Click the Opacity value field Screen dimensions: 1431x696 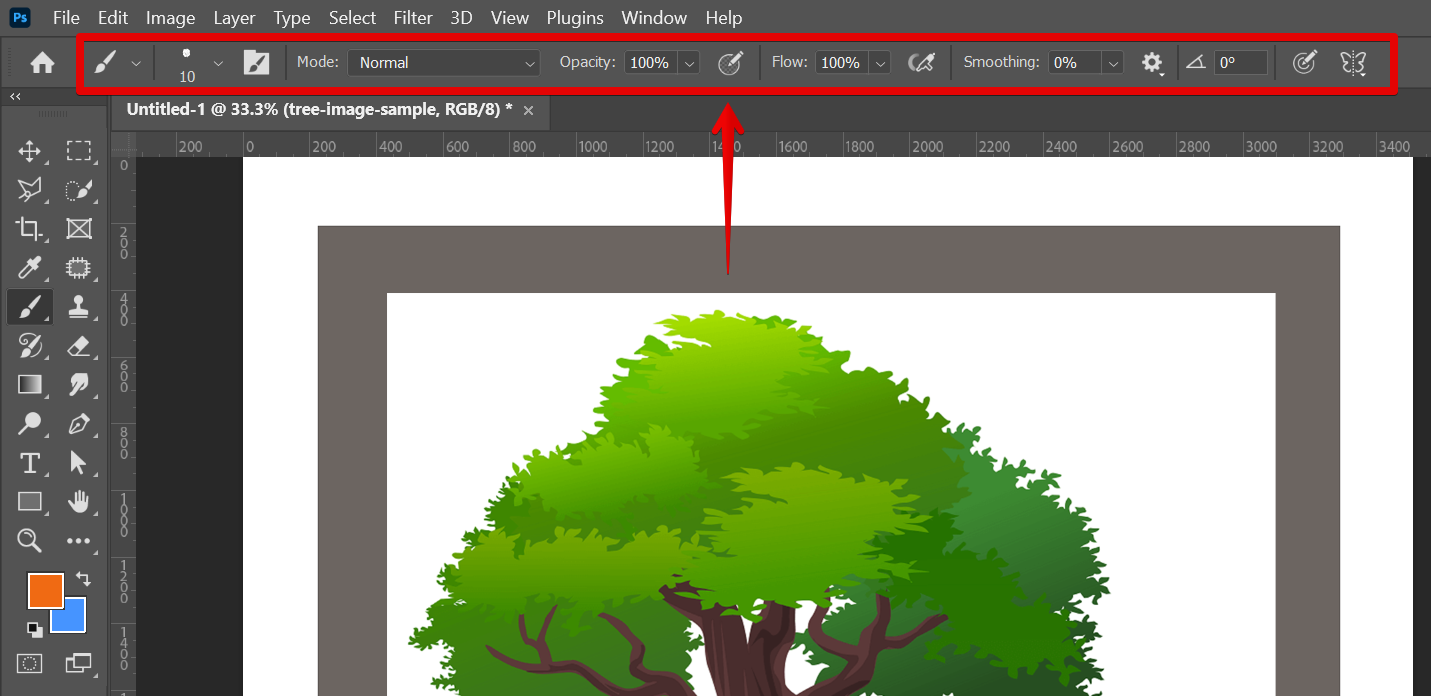pos(650,63)
